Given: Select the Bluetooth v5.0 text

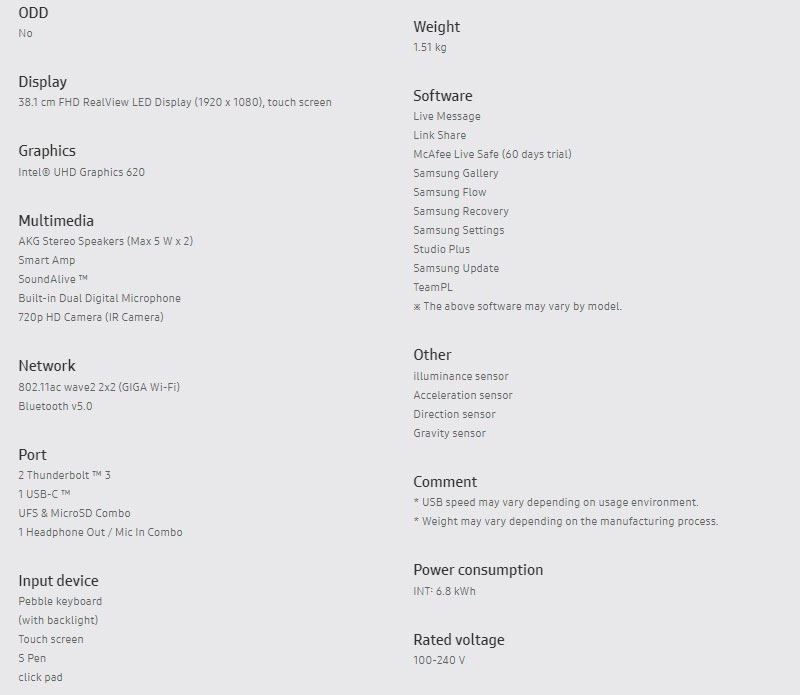Looking at the screenshot, I should pyautogui.click(x=55, y=406).
